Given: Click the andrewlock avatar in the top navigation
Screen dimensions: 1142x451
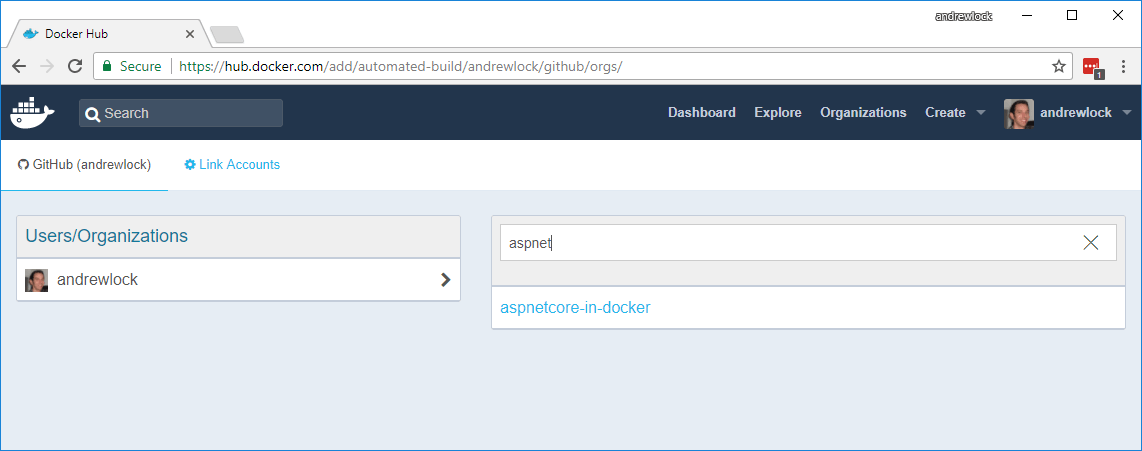Looking at the screenshot, I should [1018, 113].
